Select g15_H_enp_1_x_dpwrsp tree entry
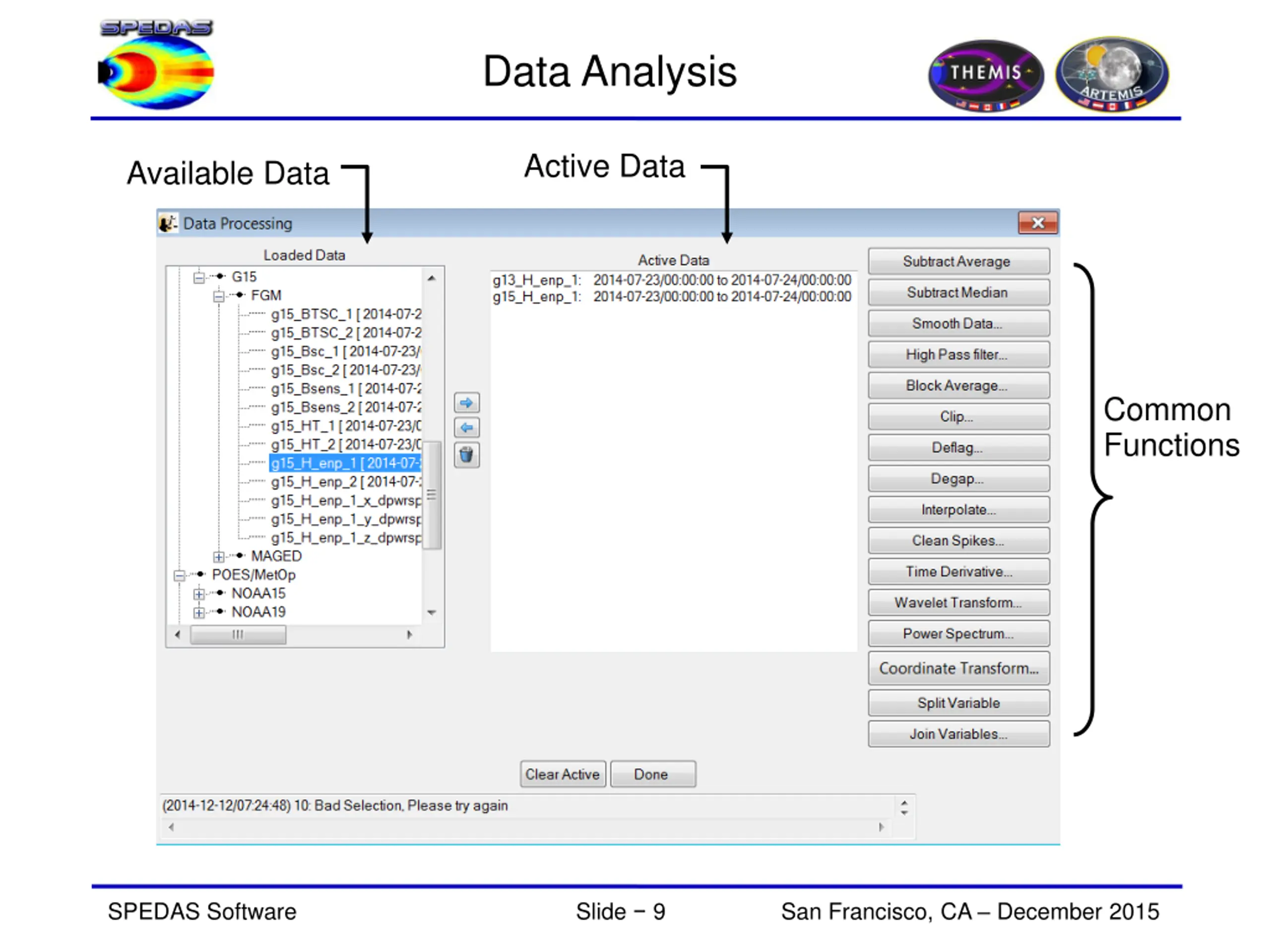Image resolution: width=1270 pixels, height=952 pixels. [x=346, y=501]
